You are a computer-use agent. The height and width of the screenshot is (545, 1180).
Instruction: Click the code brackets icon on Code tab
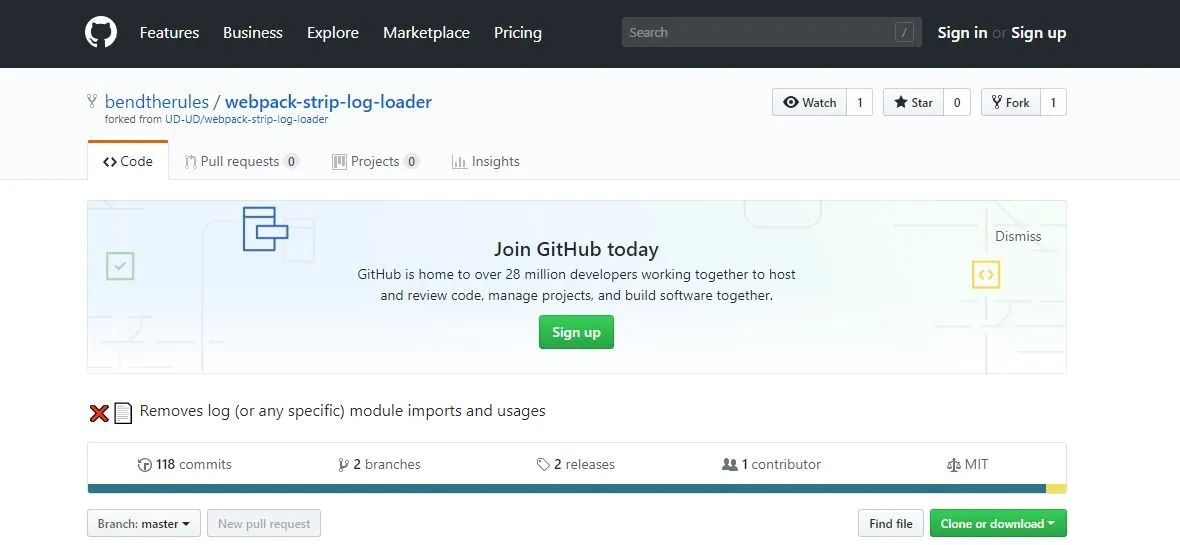[110, 161]
